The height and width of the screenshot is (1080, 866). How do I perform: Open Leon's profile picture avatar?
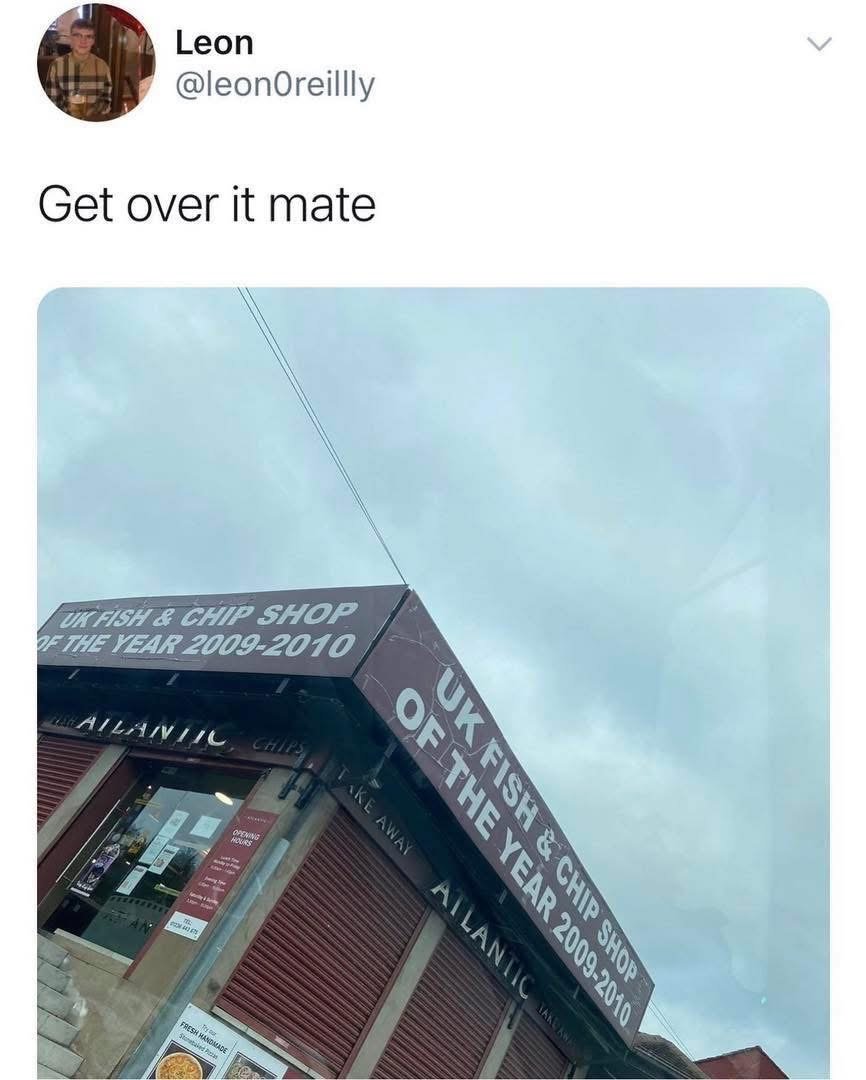coord(96,63)
